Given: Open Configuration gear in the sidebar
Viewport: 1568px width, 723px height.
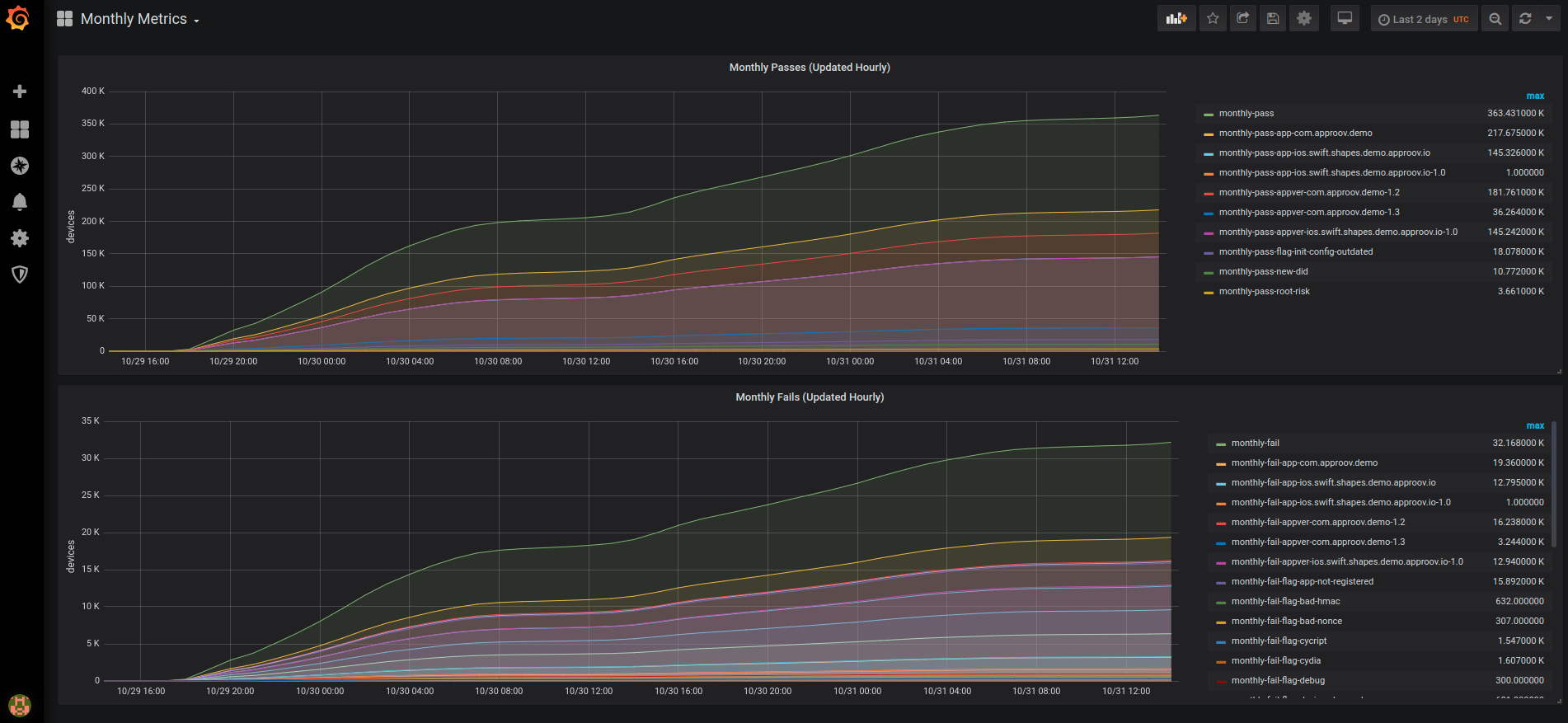Looking at the screenshot, I should click(x=20, y=238).
